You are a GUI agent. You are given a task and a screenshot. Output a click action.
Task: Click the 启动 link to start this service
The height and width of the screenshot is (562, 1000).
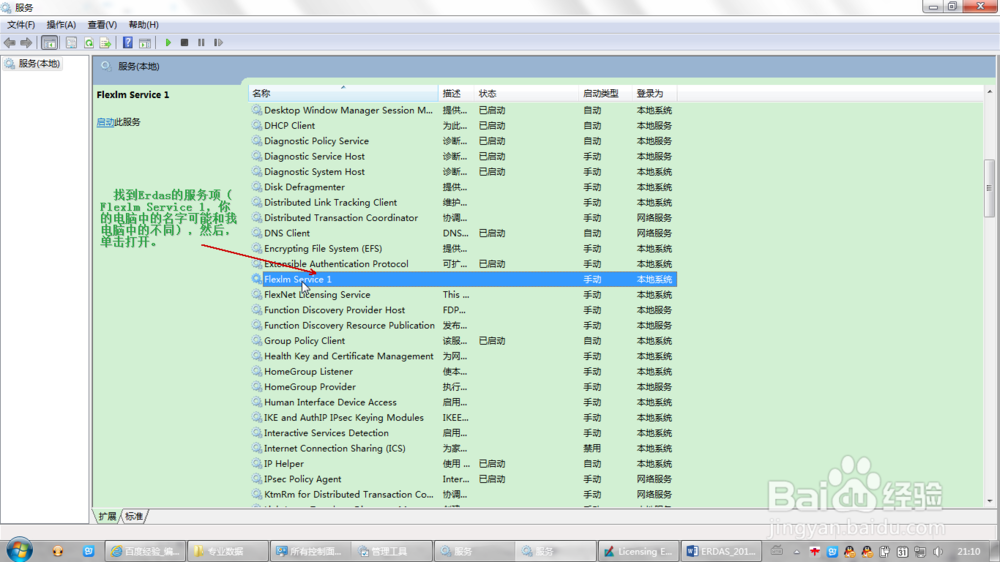pyautogui.click(x=105, y=122)
